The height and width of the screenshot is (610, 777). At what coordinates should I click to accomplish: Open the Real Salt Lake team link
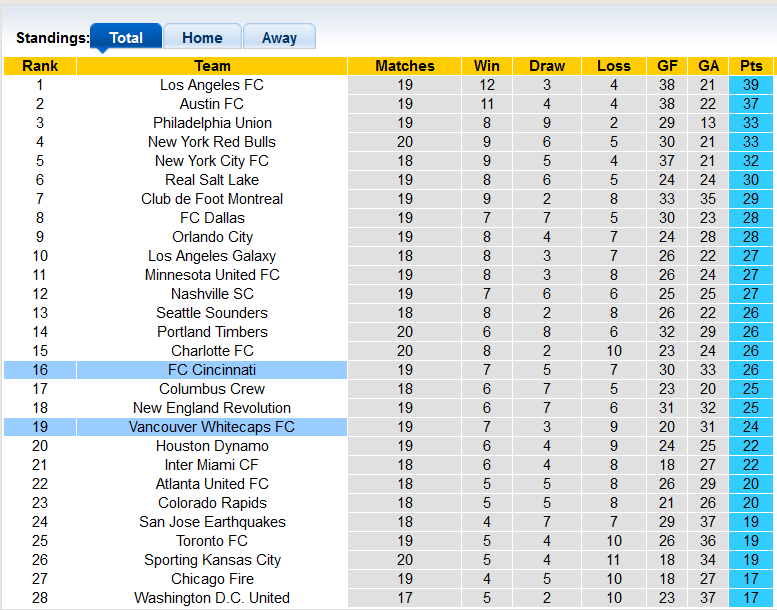coord(212,180)
